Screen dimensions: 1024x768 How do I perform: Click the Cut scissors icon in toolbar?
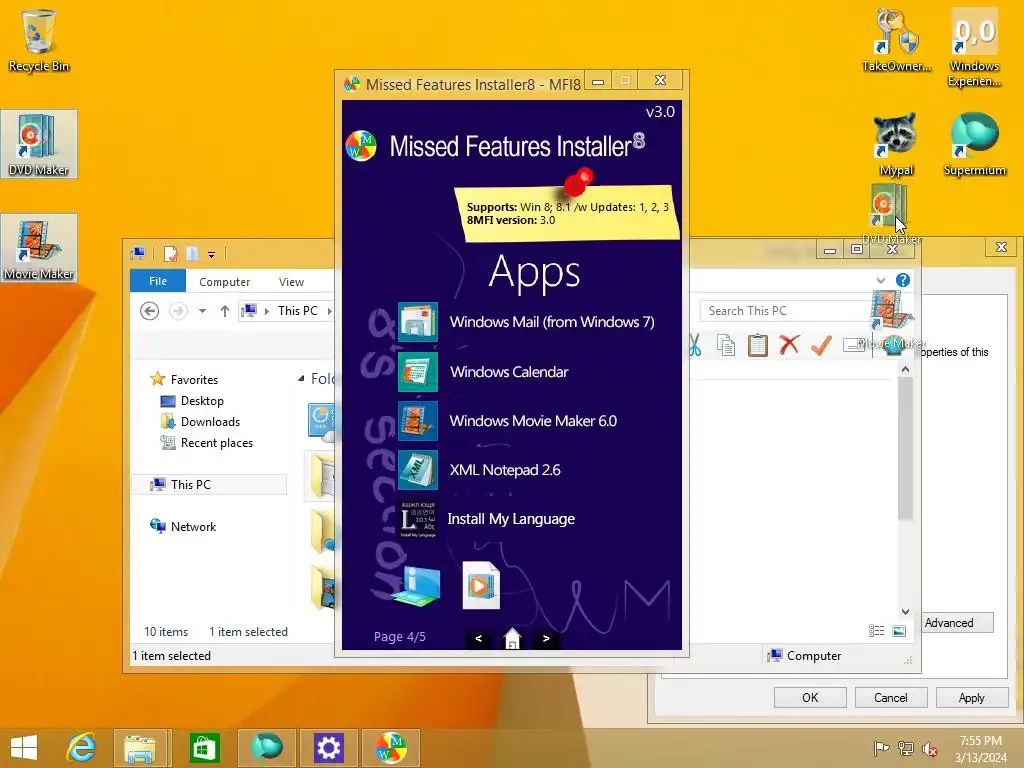point(695,345)
